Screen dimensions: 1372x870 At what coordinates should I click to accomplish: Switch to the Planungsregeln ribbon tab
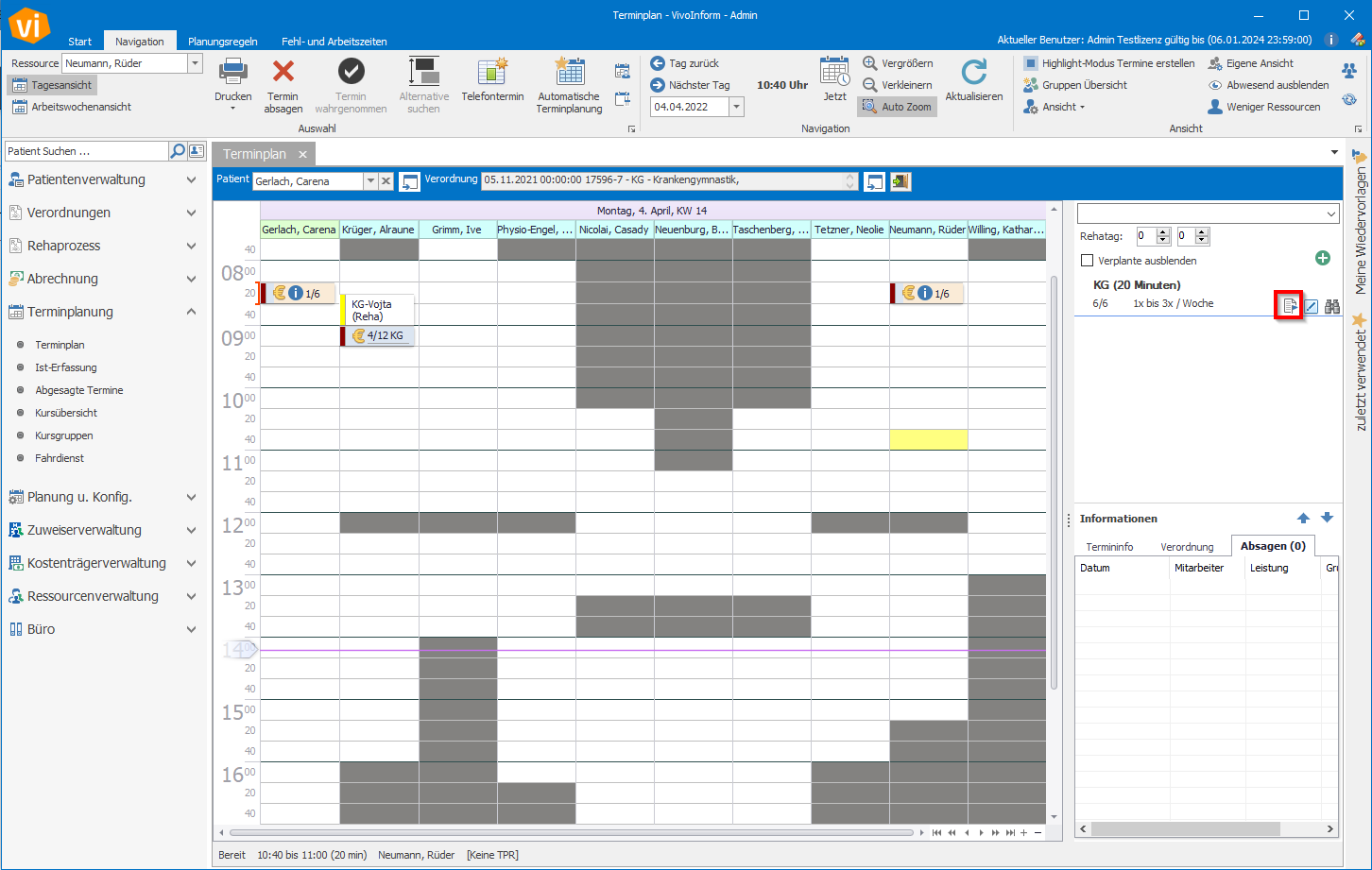click(x=222, y=42)
